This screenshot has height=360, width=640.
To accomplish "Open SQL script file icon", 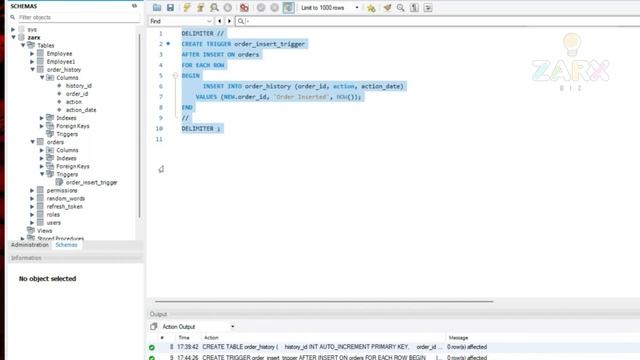I will pyautogui.click(x=157, y=7).
